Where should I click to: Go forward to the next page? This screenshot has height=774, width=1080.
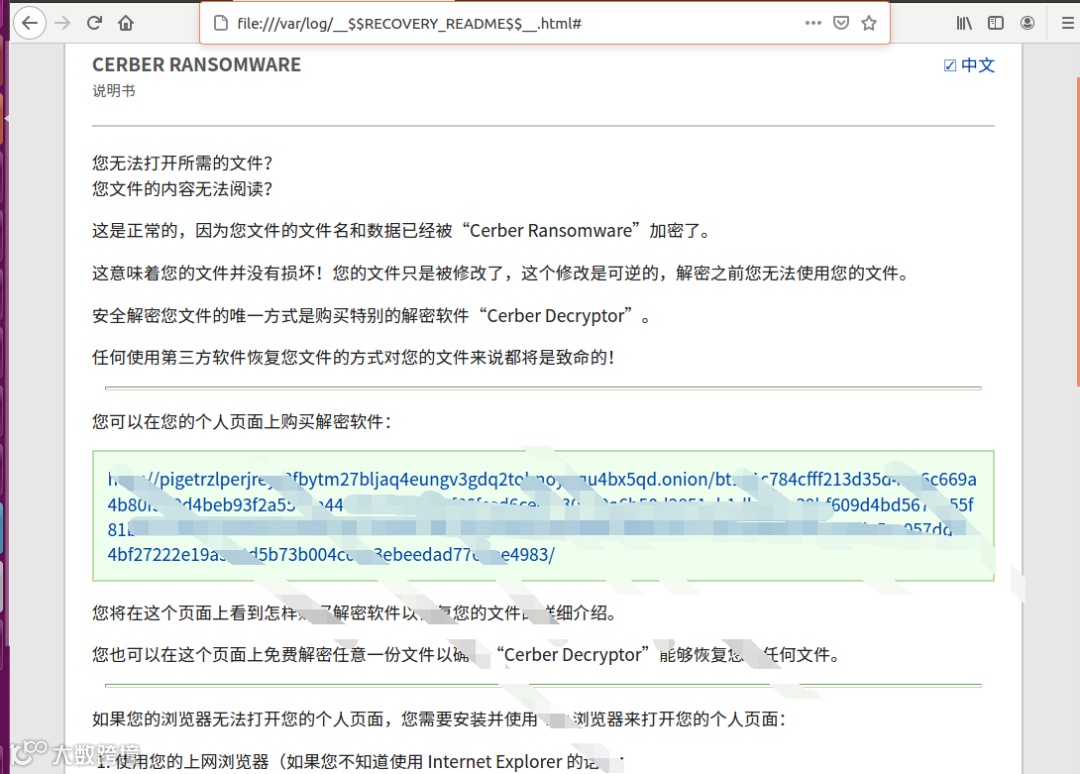tap(63, 23)
